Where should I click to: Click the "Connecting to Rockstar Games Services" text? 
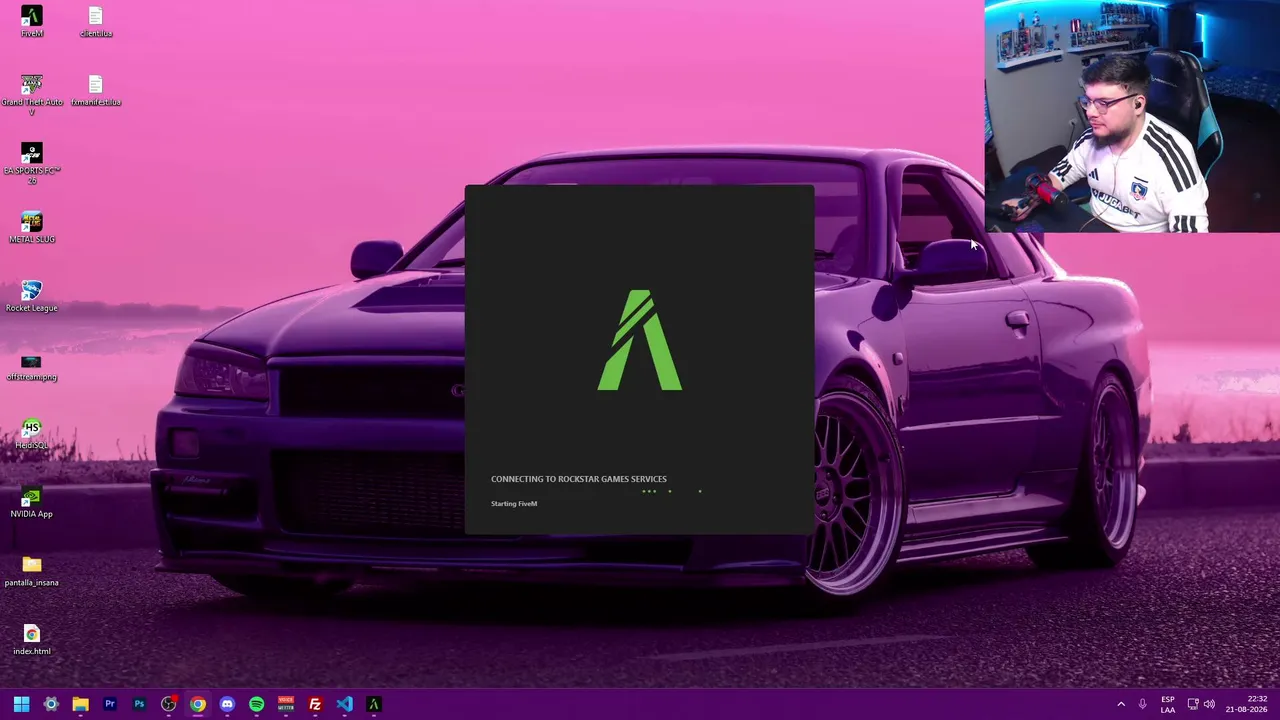click(579, 479)
